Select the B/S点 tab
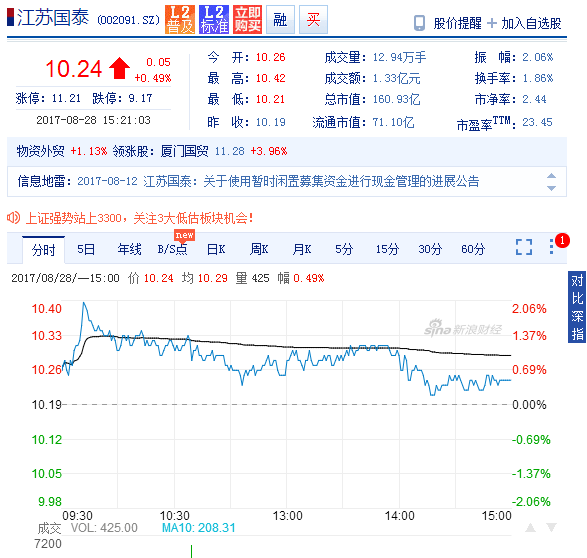This screenshot has width=587, height=558. (172, 249)
